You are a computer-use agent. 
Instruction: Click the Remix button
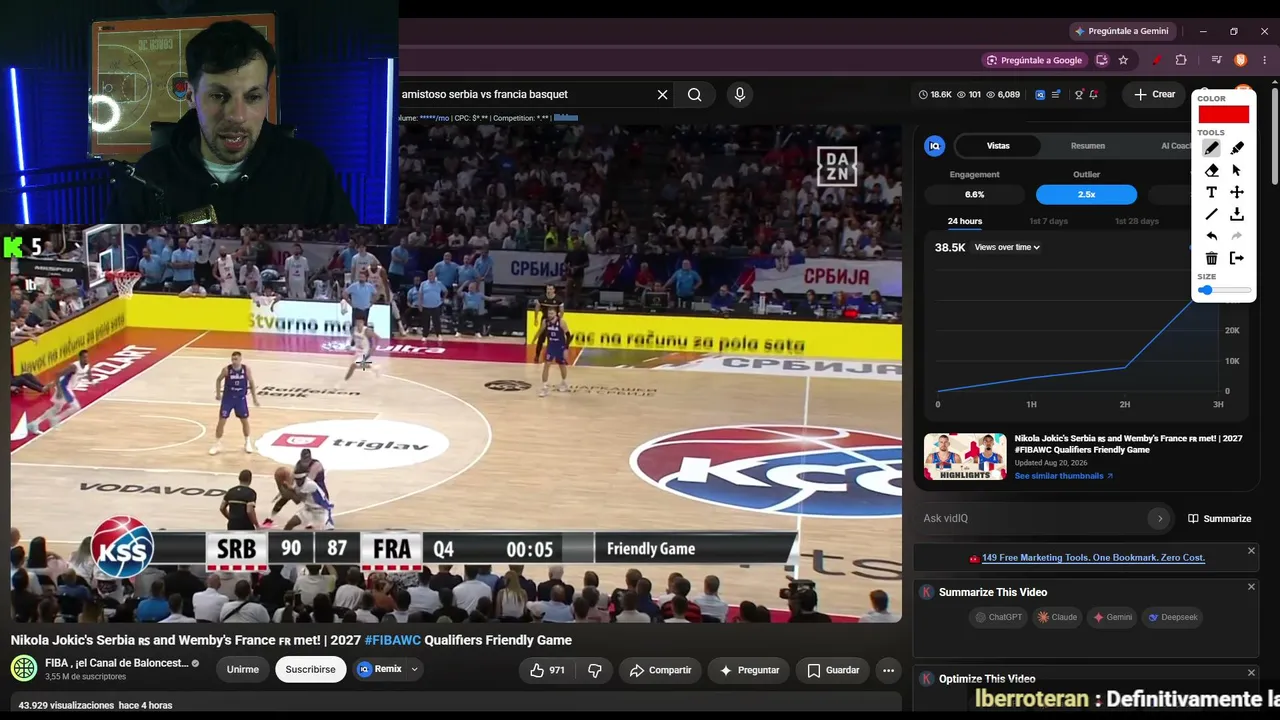coord(380,669)
